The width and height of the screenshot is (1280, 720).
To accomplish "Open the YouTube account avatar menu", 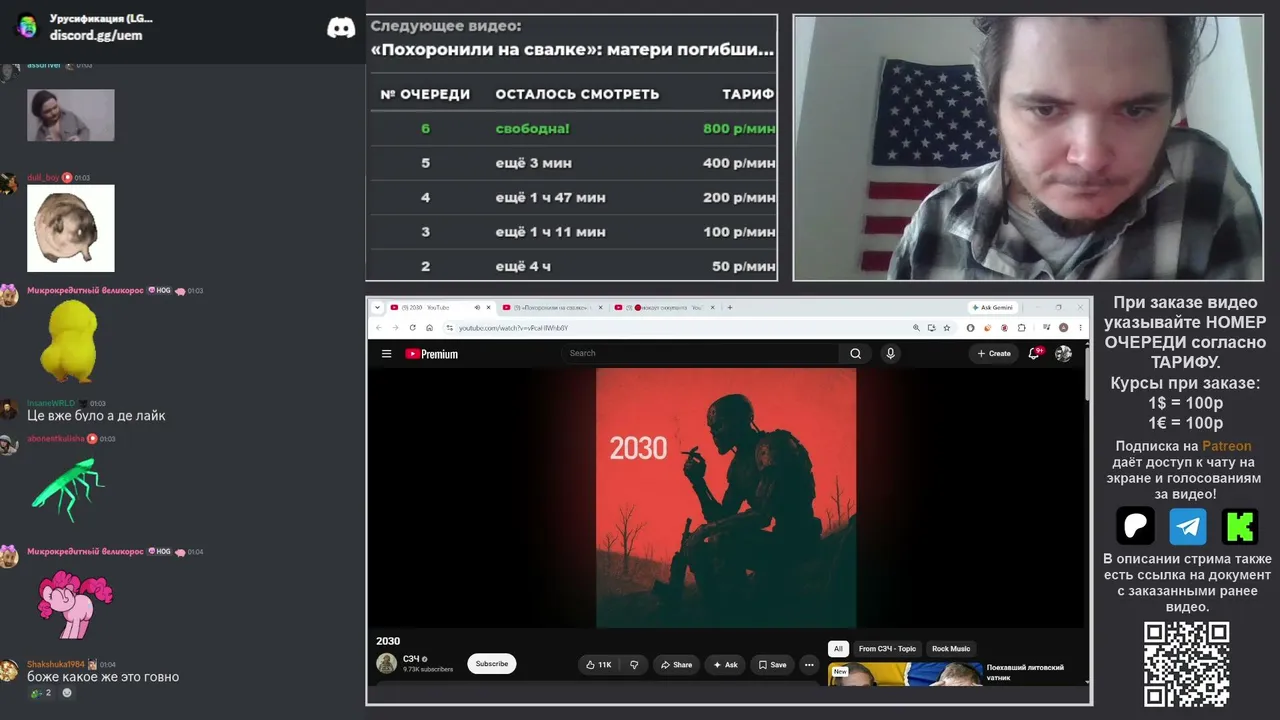I will click(x=1063, y=353).
